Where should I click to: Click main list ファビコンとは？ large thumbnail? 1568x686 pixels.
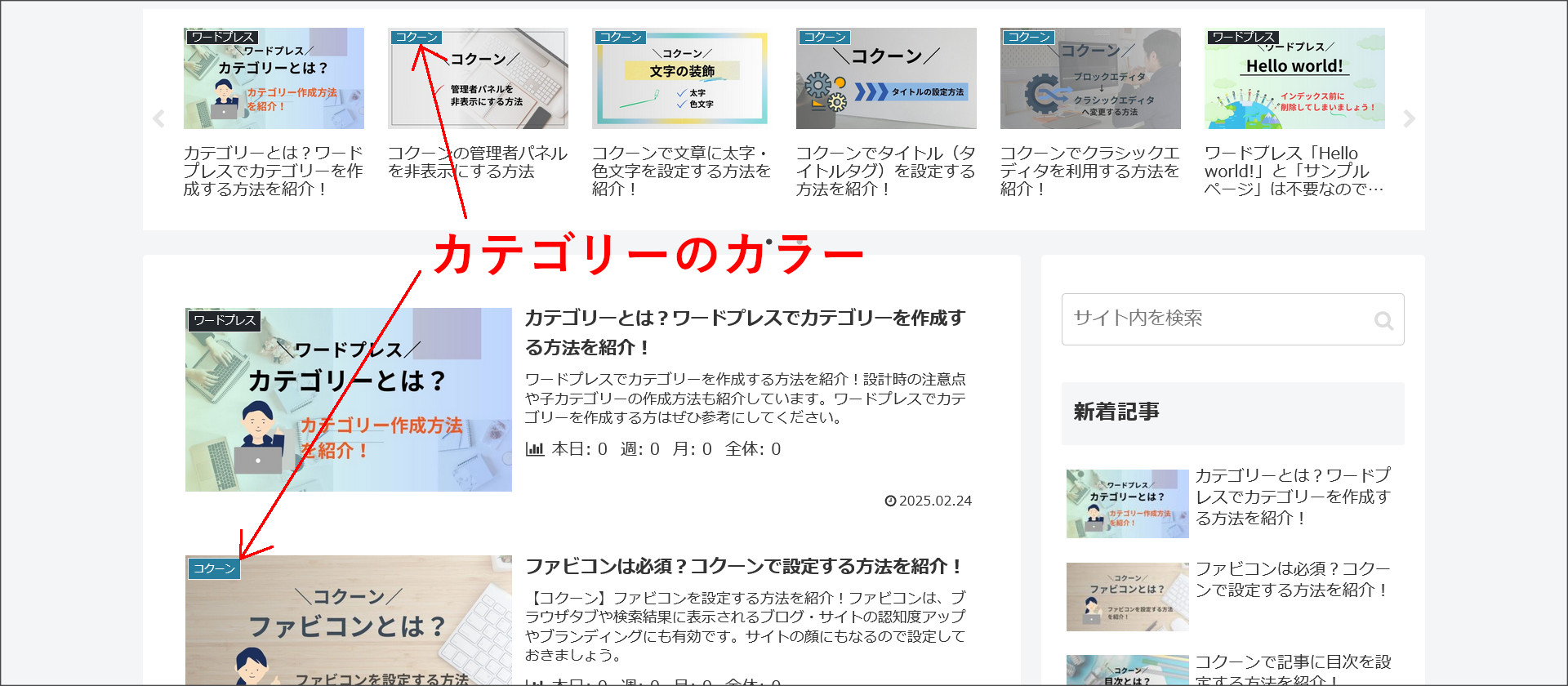(349, 621)
